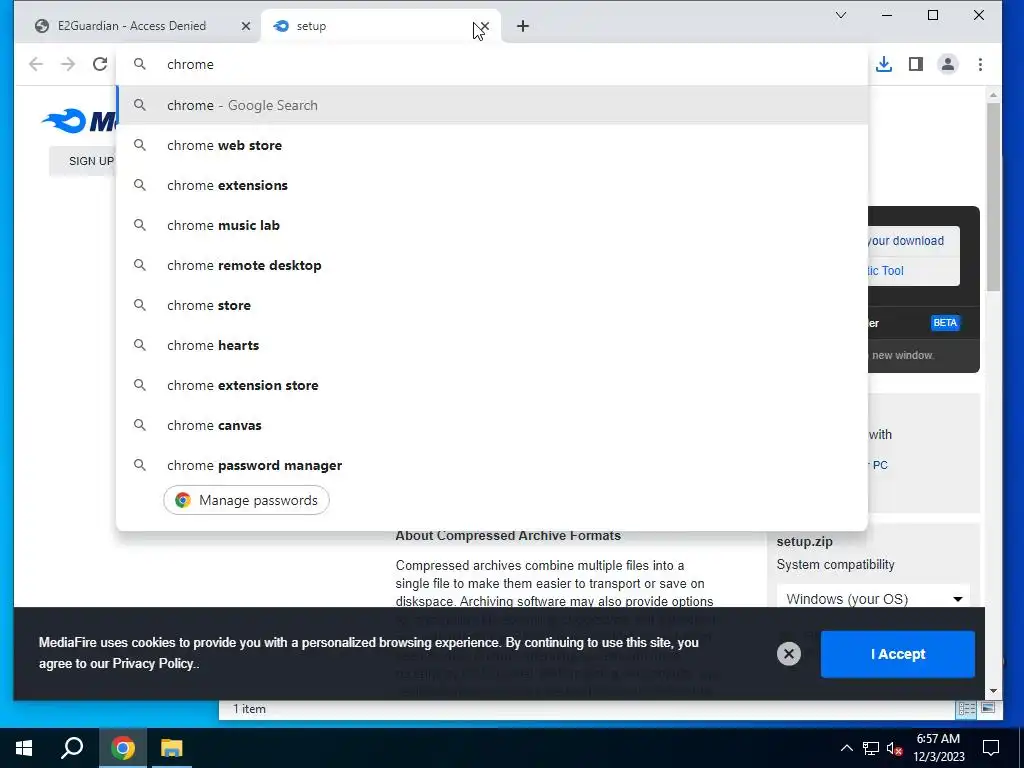Click the scrollbar down arrow
The image size is (1024, 768).
[x=993, y=690]
